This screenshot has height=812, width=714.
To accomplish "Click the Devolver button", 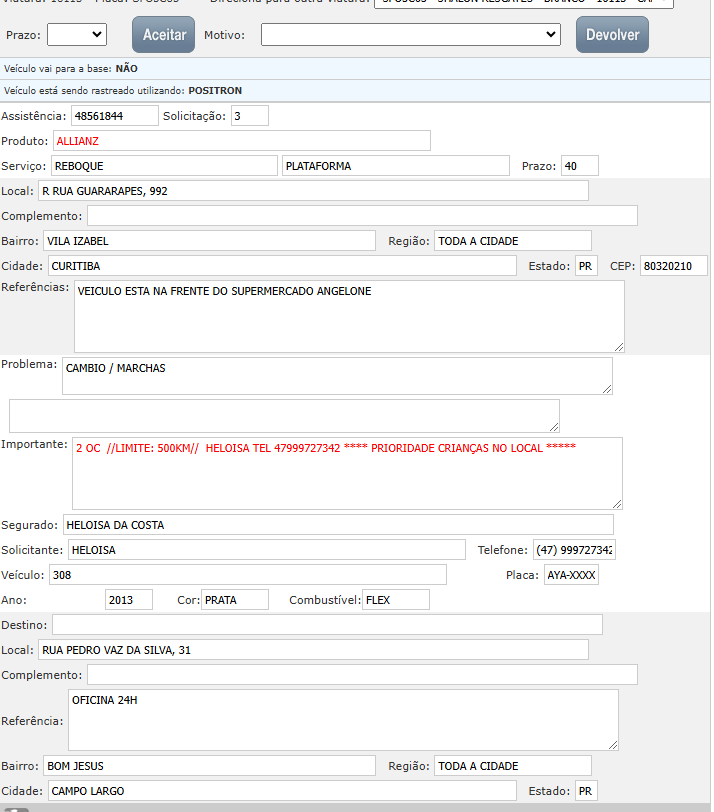I will click(612, 35).
